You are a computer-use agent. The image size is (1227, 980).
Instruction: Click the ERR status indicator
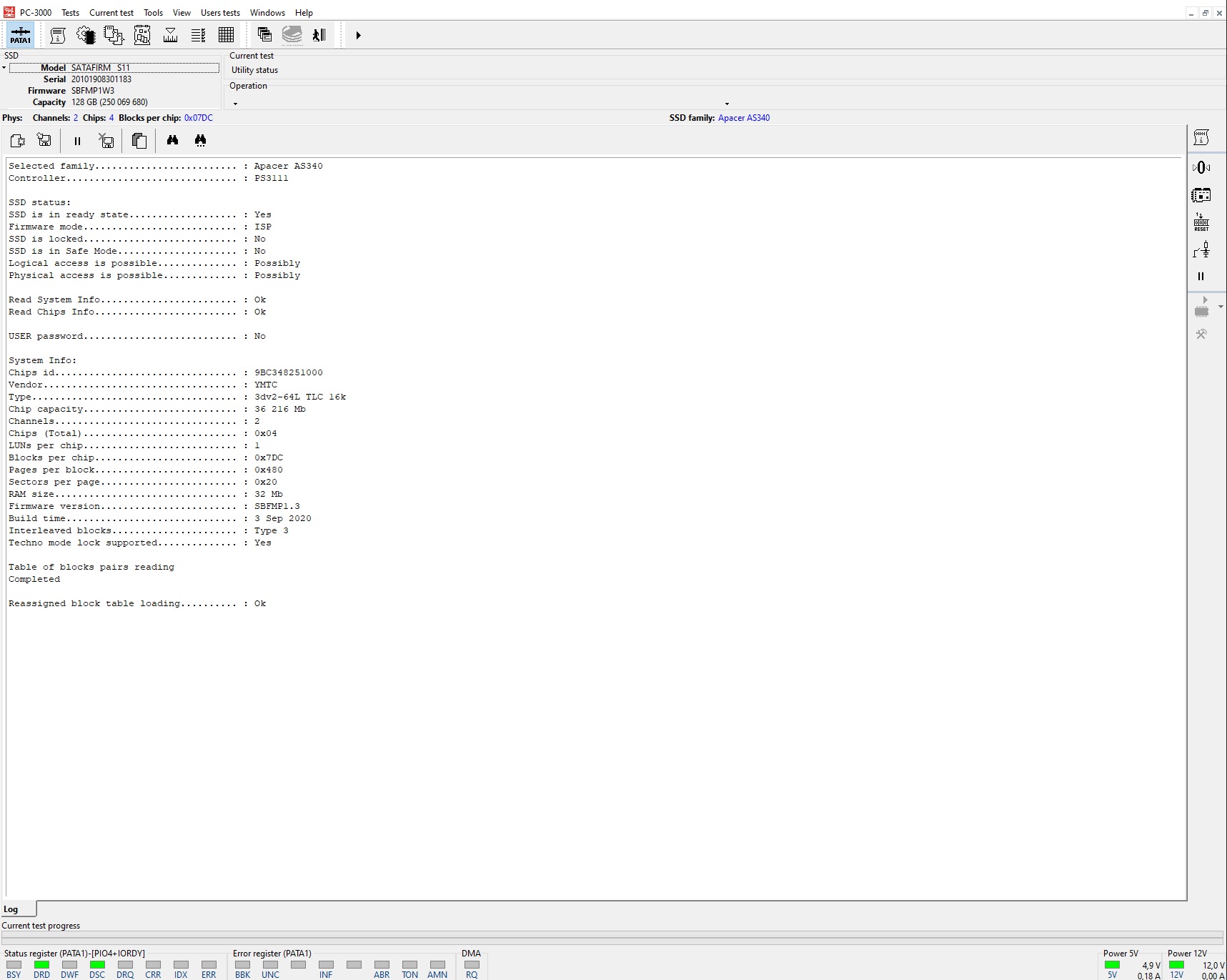pos(209,965)
